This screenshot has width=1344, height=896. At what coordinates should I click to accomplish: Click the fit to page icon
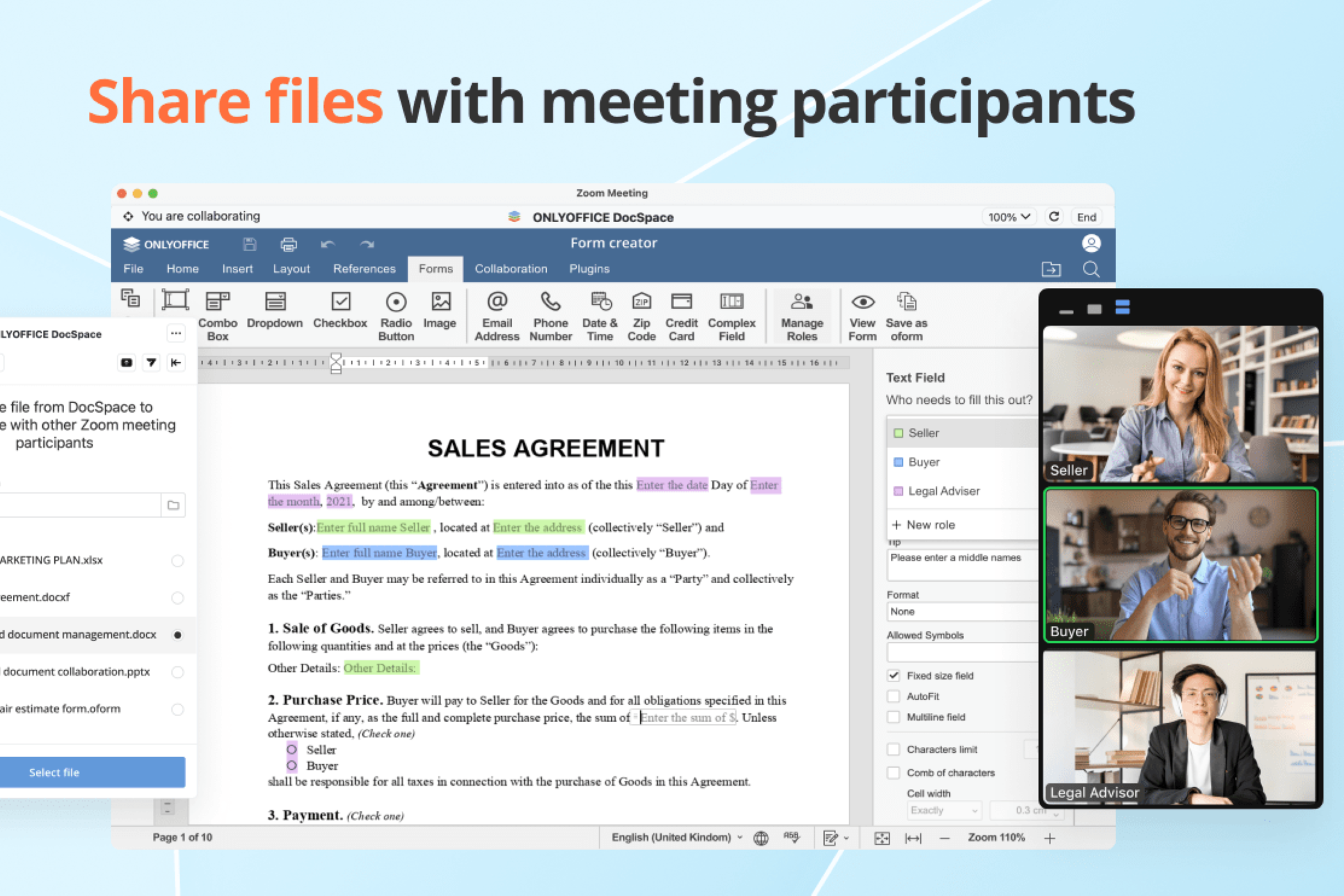[882, 838]
